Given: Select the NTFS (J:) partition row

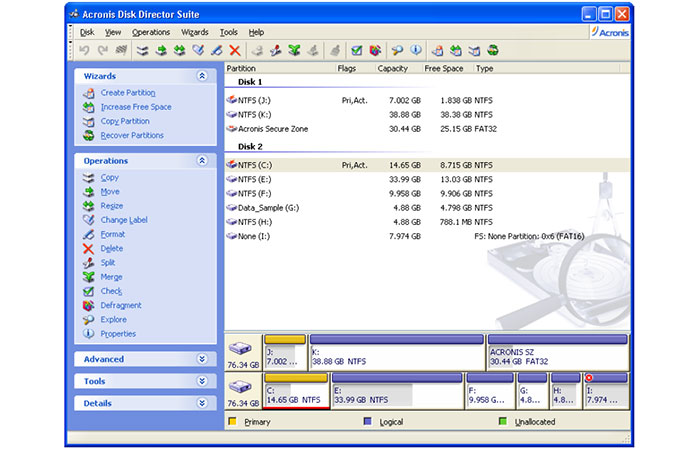Looking at the screenshot, I should point(427,100).
